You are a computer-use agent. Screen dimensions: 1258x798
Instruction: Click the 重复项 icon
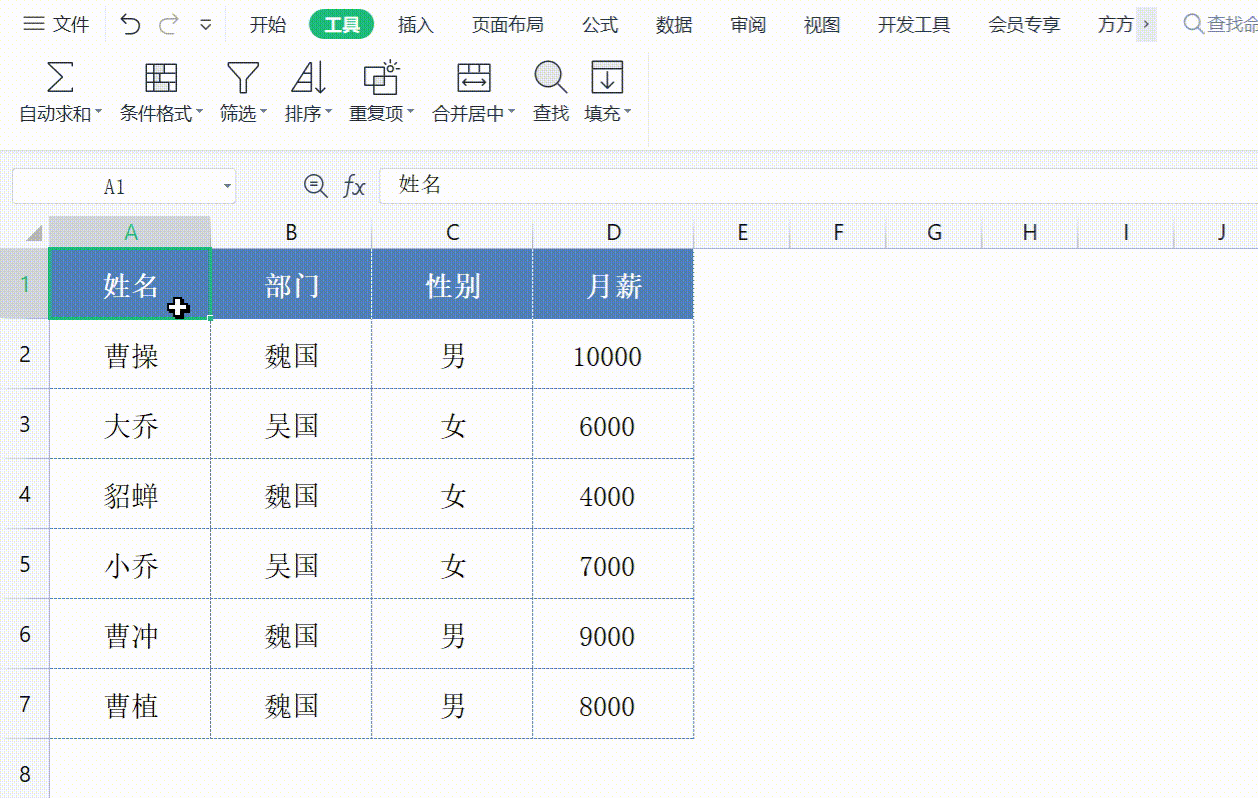pos(381,77)
